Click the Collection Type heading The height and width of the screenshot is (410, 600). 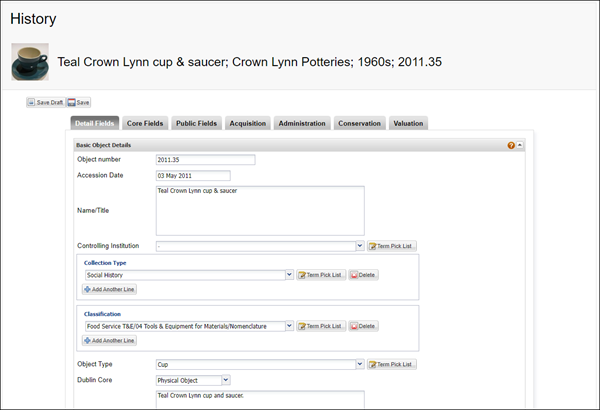click(x=105, y=263)
